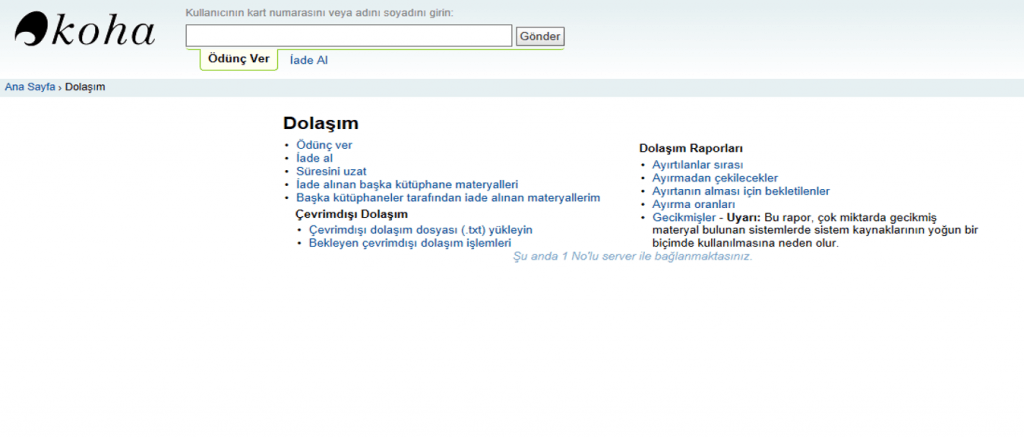Viewport: 1024px width, 438px height.
Task: Open the Gecikmişler report link
Action: pyautogui.click(x=684, y=217)
